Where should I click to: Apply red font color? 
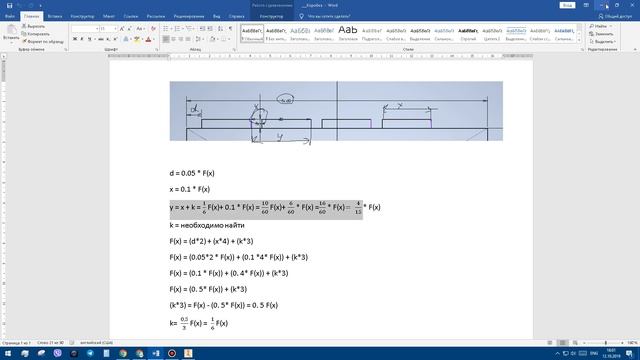tap(148, 39)
